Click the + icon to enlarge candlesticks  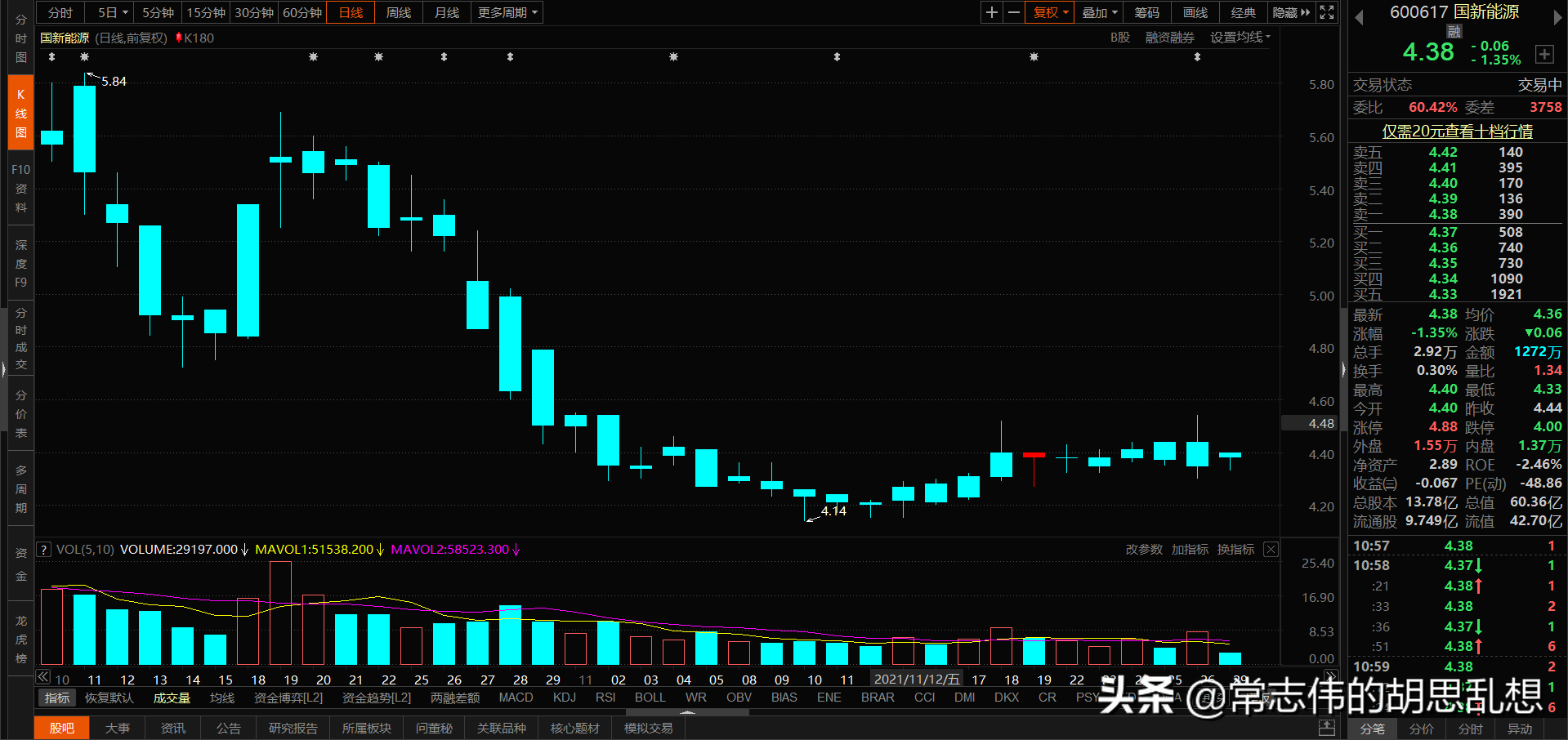990,12
